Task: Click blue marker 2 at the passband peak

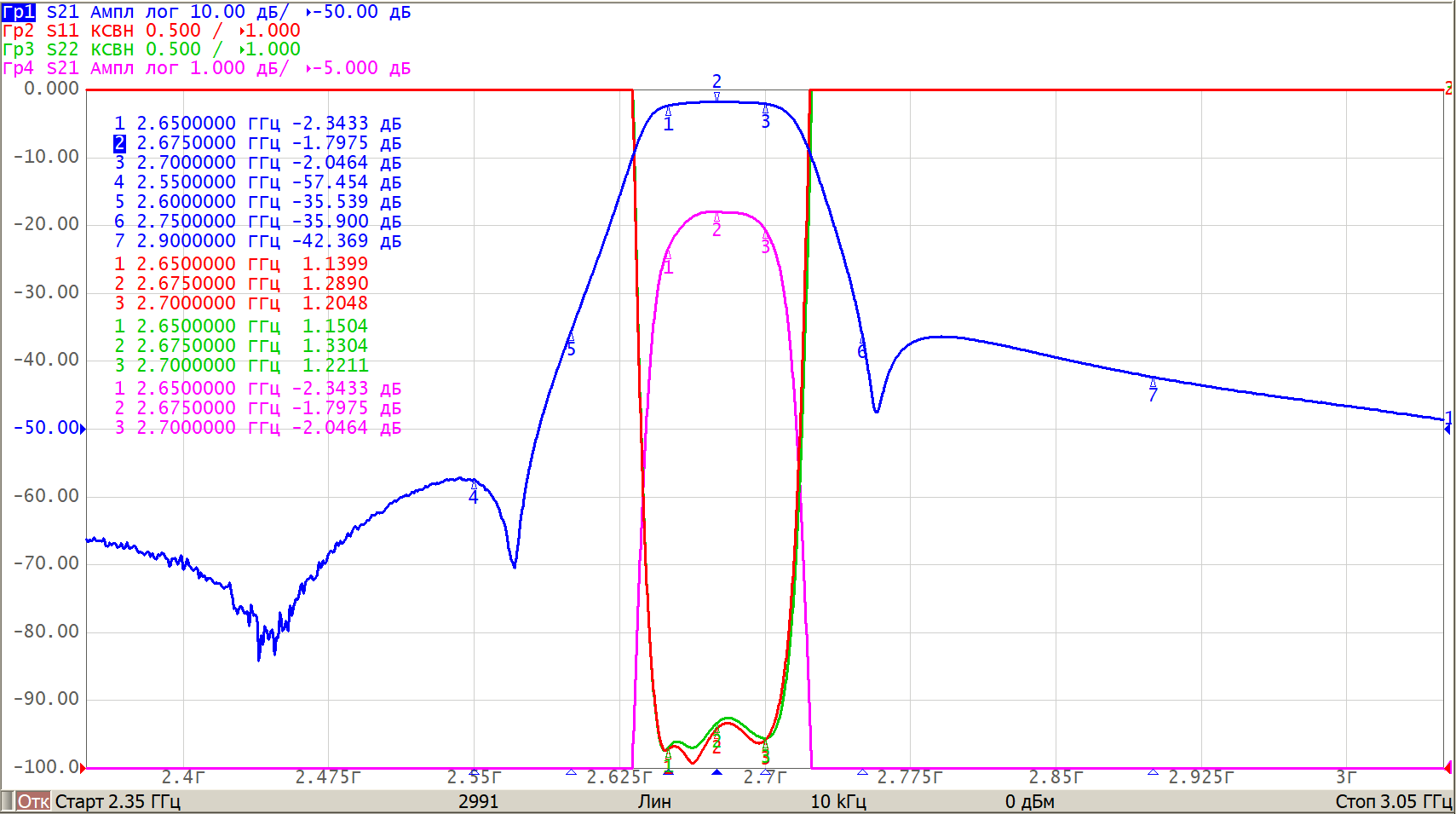Action: point(716,83)
